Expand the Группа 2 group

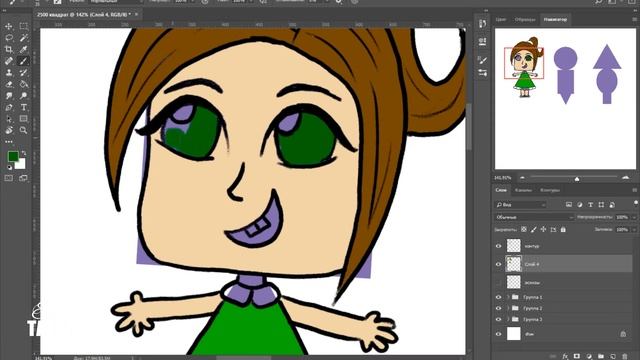click(508, 308)
